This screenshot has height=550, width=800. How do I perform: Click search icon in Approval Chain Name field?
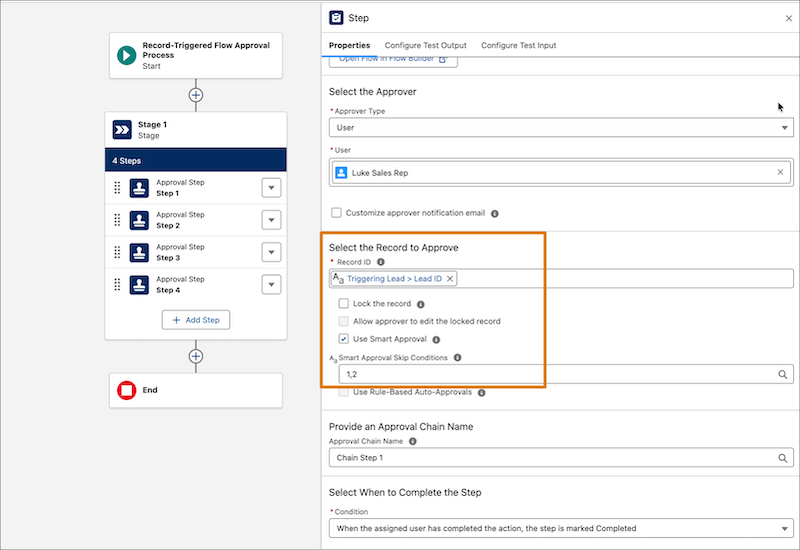tap(782, 458)
